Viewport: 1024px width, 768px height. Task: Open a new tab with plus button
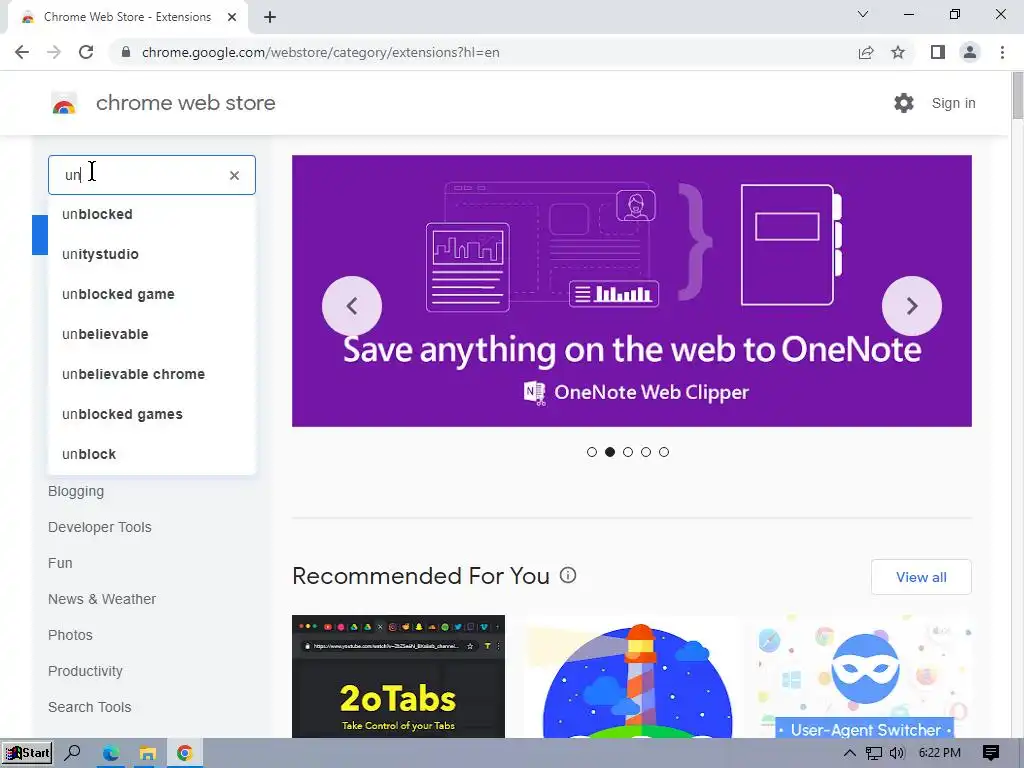point(270,17)
